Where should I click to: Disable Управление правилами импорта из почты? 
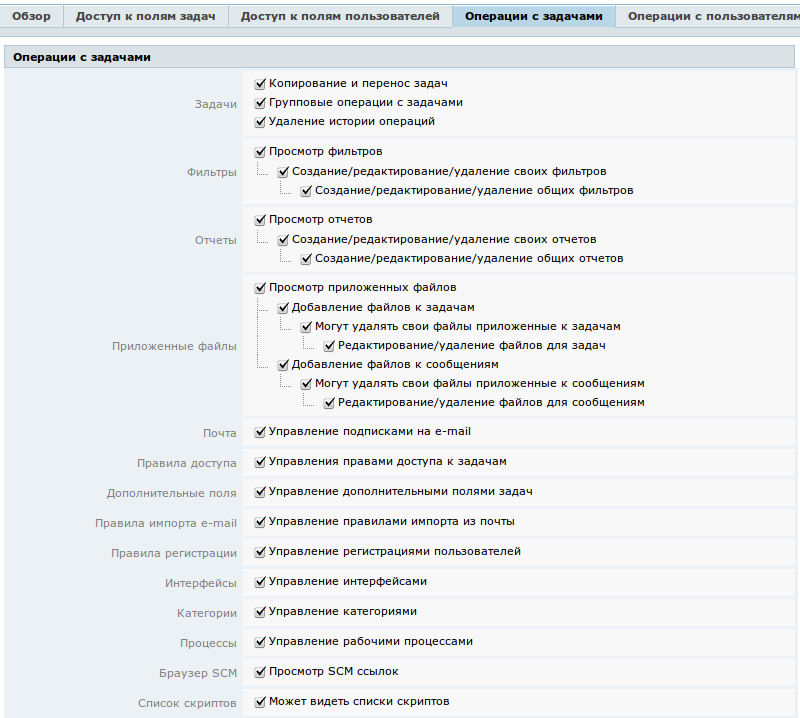[x=260, y=522]
